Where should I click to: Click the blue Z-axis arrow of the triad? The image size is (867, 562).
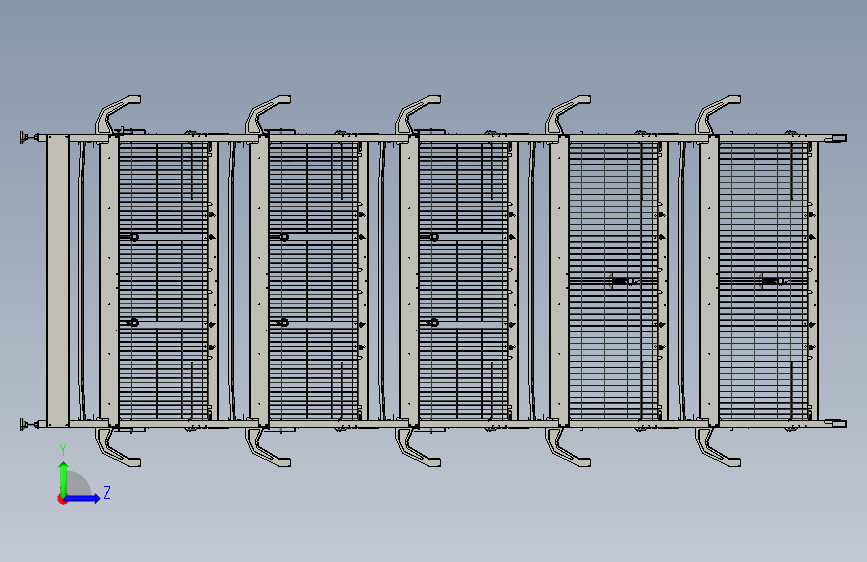tap(83, 498)
